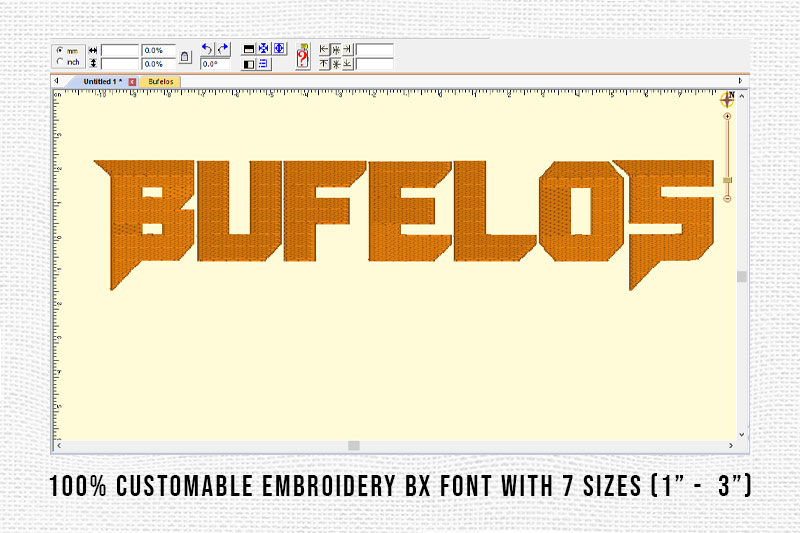Click the upper alignment value field
The image size is (800, 533).
tap(374, 49)
